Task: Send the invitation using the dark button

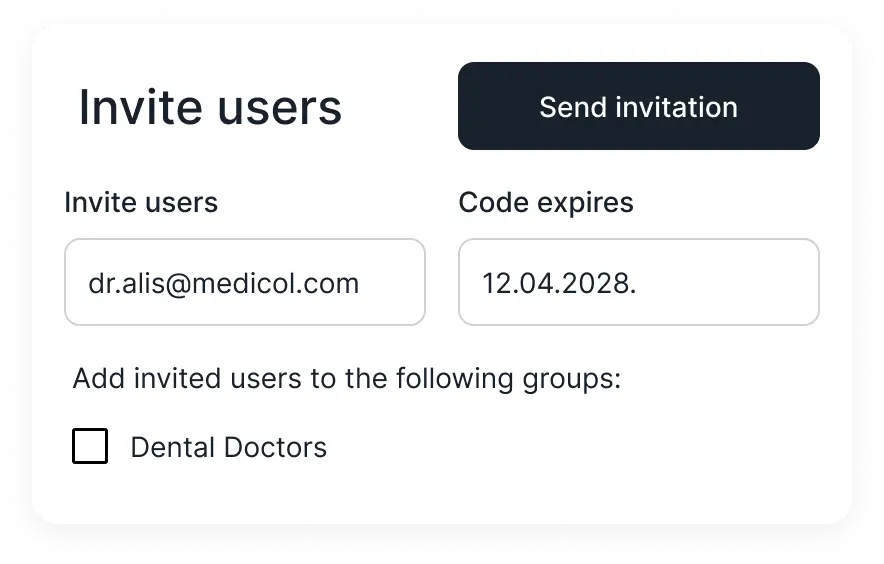Action: (x=638, y=107)
